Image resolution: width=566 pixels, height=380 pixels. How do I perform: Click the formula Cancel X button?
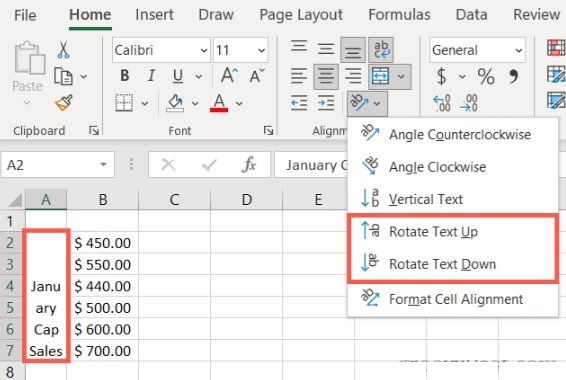coord(168,165)
